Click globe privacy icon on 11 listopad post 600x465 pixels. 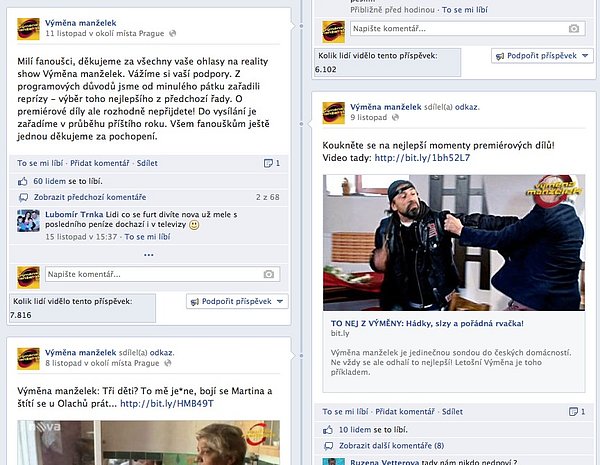coord(173,33)
